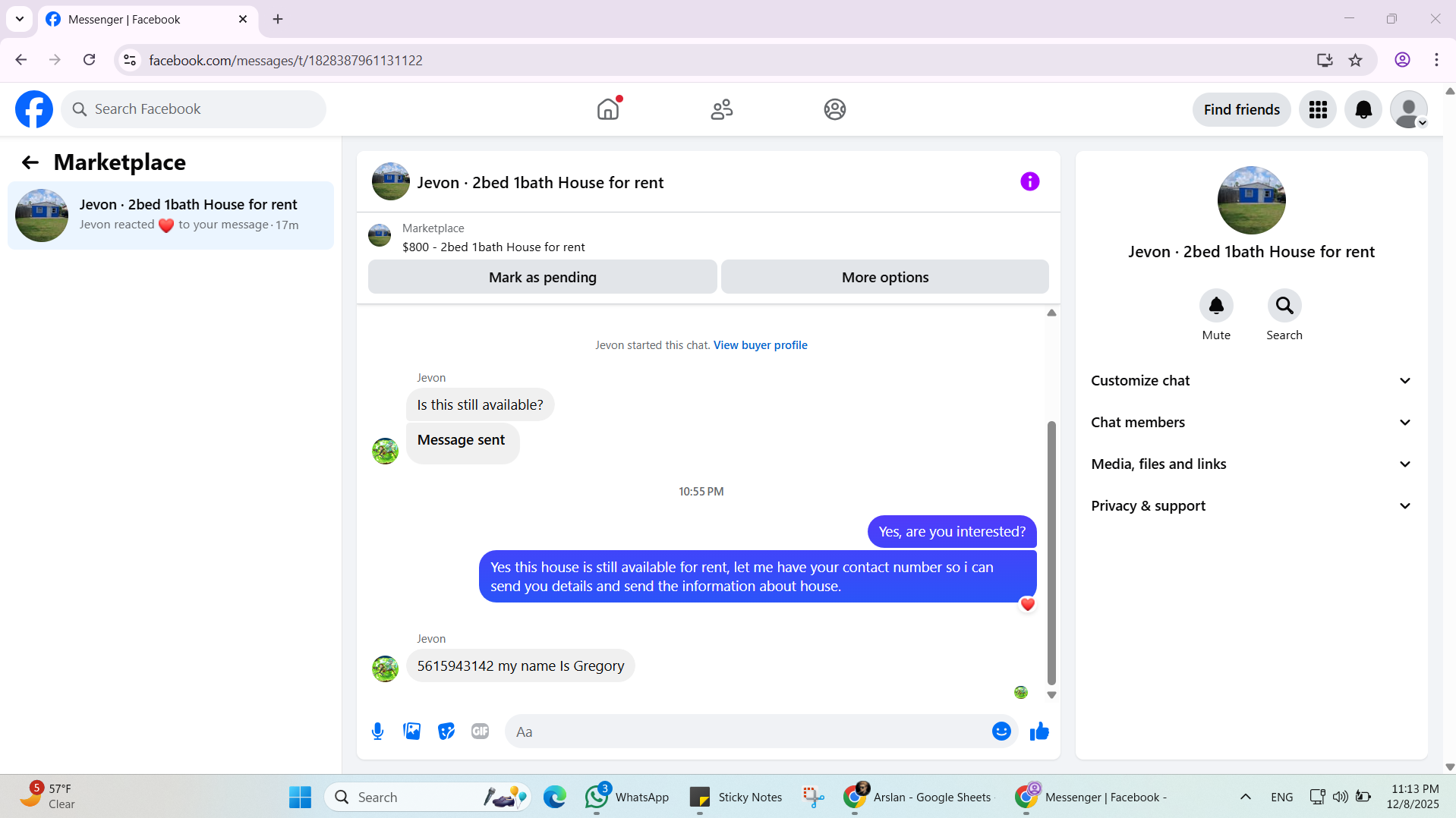Open Microsoft Edge from the taskbar
The height and width of the screenshot is (818, 1456).
click(555, 797)
